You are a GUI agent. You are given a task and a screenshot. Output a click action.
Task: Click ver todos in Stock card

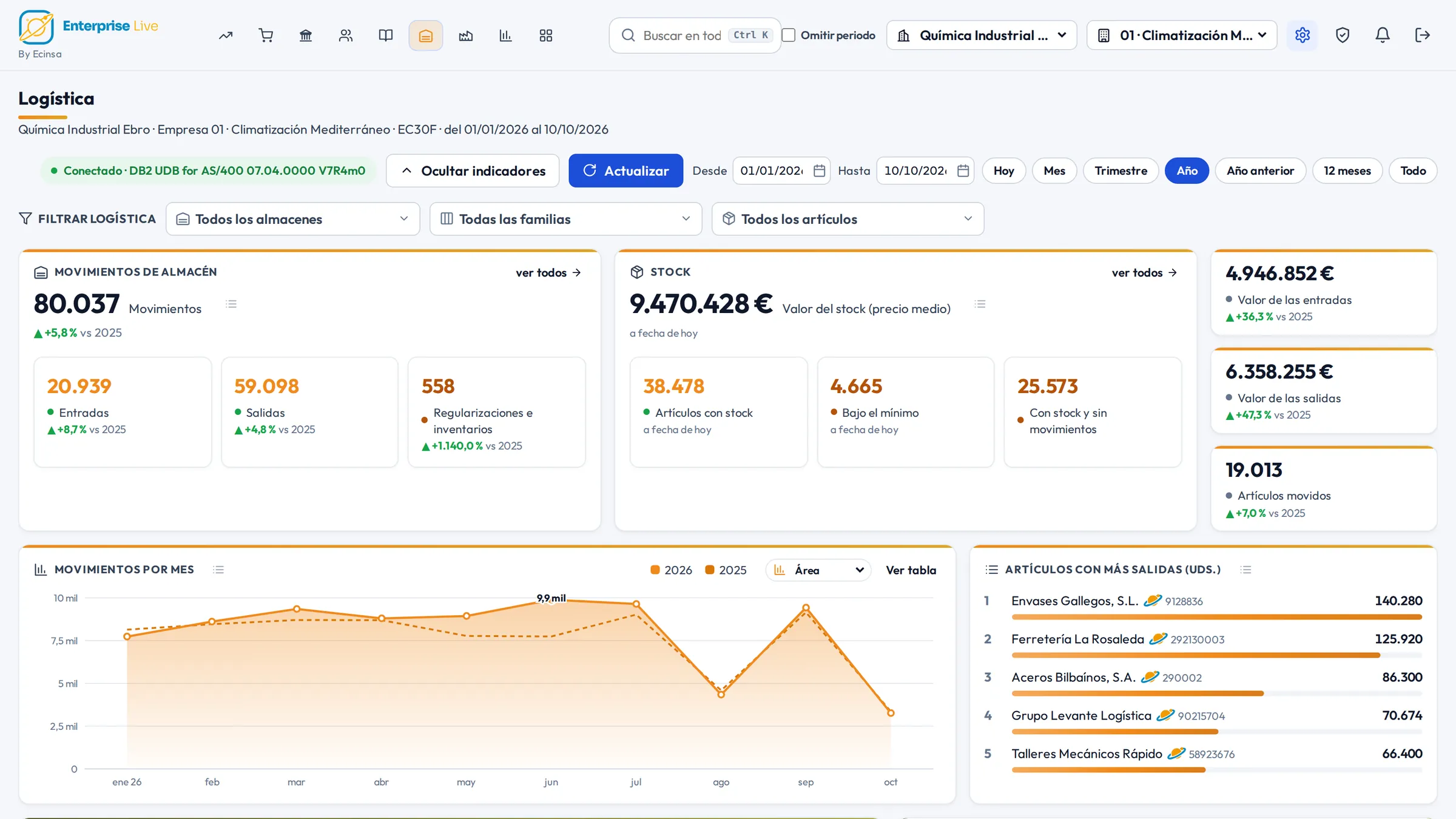point(1145,273)
